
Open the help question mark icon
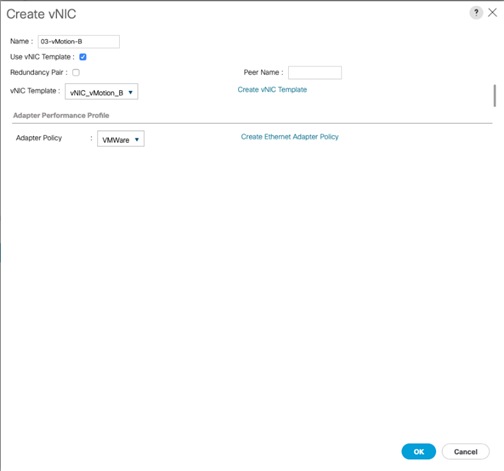point(476,13)
